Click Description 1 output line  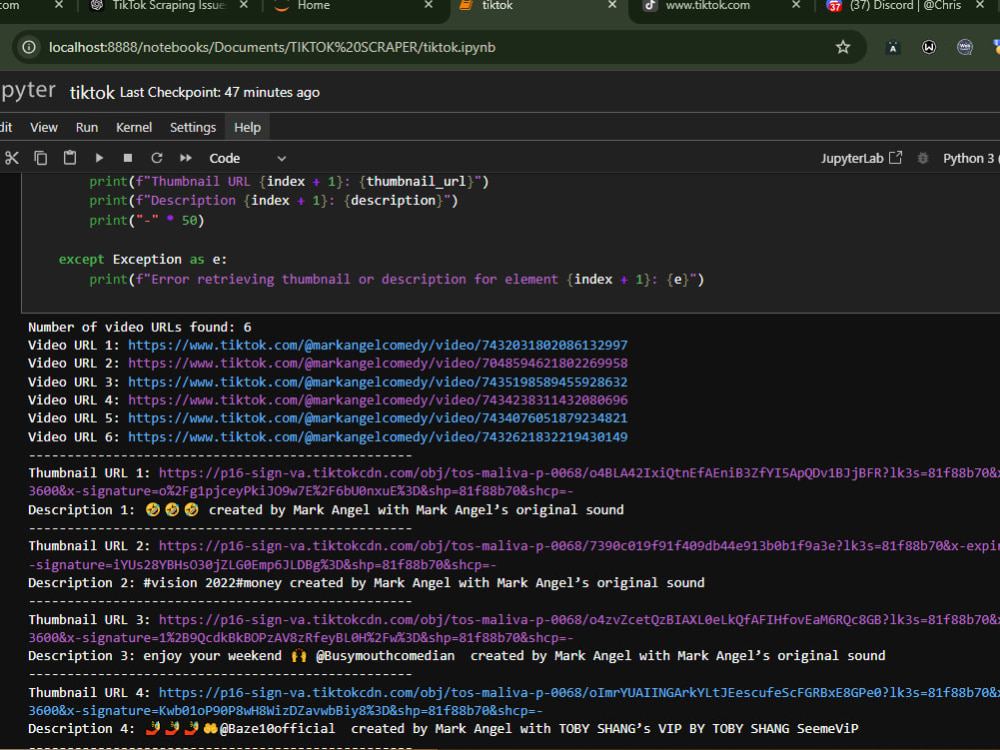[326, 510]
